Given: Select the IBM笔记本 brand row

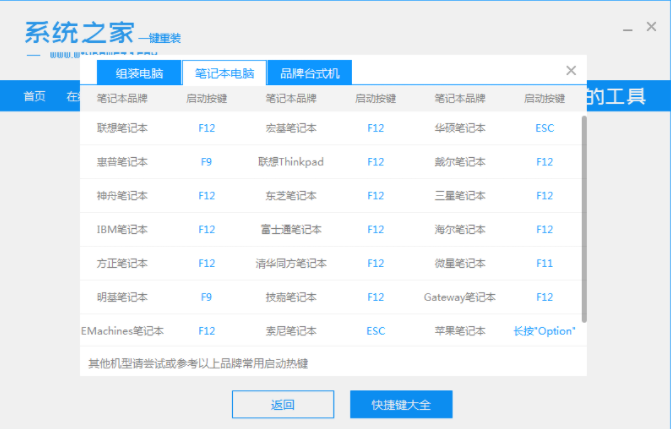Looking at the screenshot, I should pyautogui.click(x=122, y=229).
